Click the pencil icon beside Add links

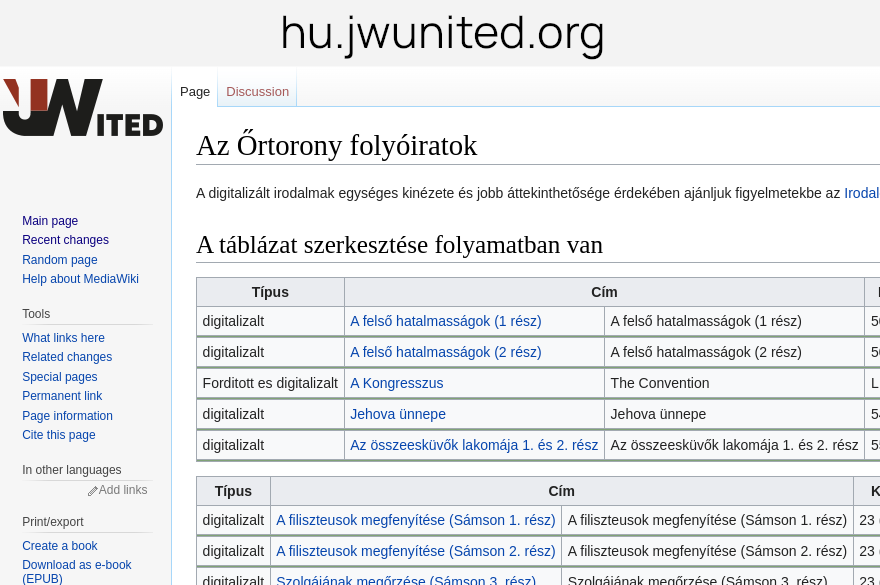tap(93, 491)
